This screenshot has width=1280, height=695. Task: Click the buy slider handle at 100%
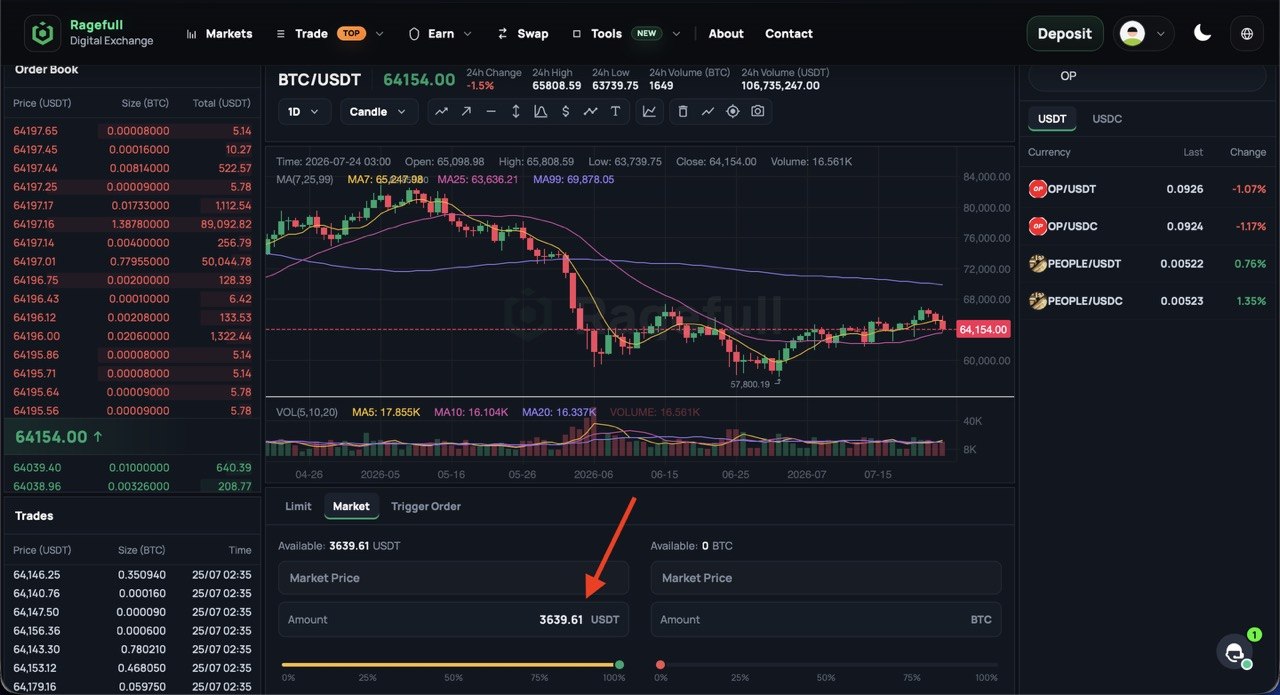pyautogui.click(x=619, y=664)
